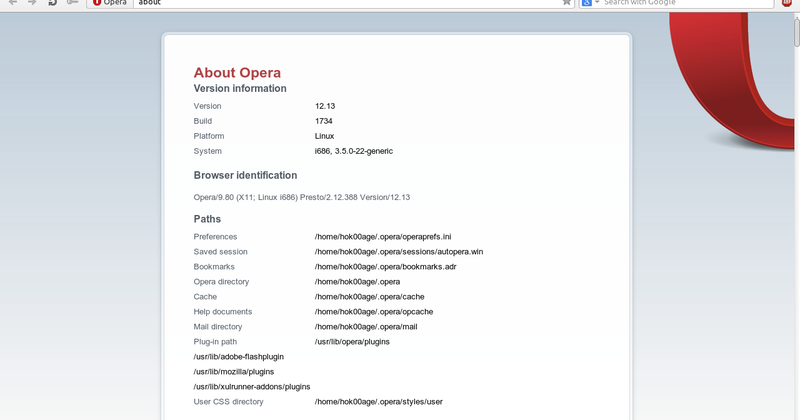
Task: Go forward with the forward arrow
Action: coord(32,2)
